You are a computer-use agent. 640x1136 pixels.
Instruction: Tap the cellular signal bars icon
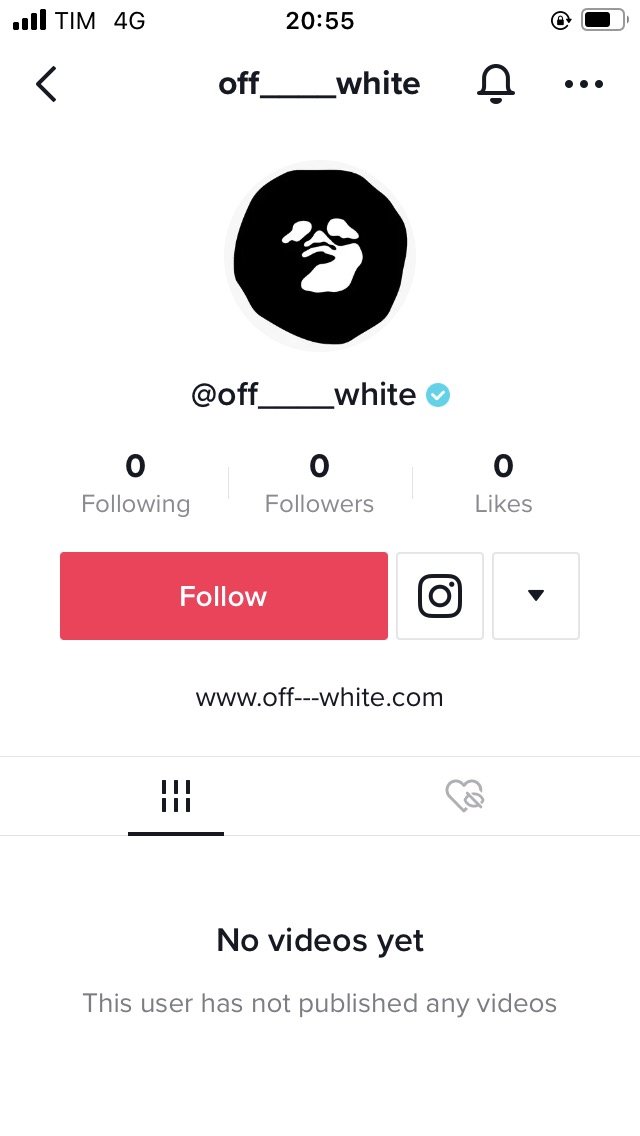pyautogui.click(x=30, y=20)
